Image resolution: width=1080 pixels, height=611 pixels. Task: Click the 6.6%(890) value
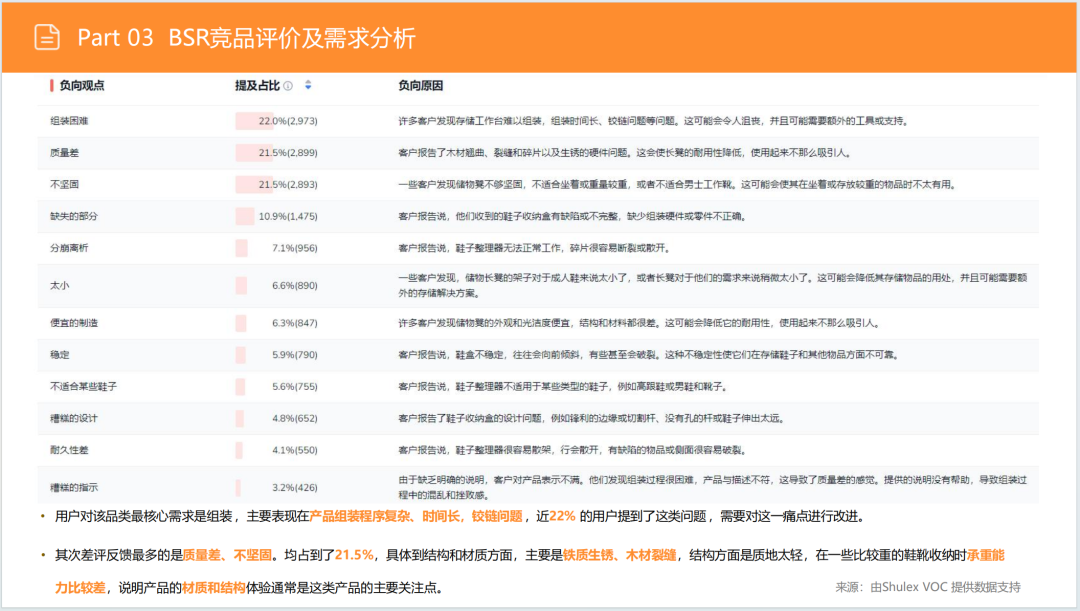pos(295,285)
